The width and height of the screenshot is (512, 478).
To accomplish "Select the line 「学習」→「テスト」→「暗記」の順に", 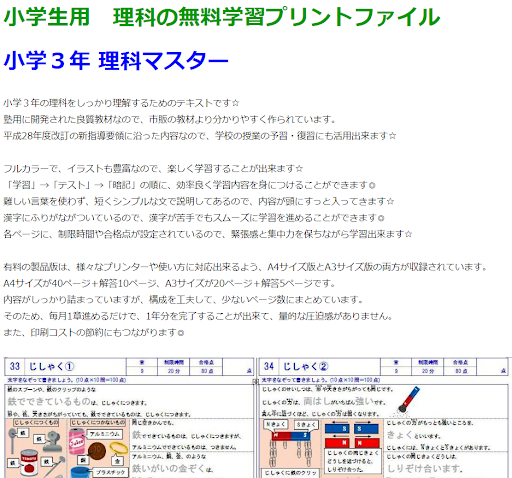I will (x=189, y=185).
